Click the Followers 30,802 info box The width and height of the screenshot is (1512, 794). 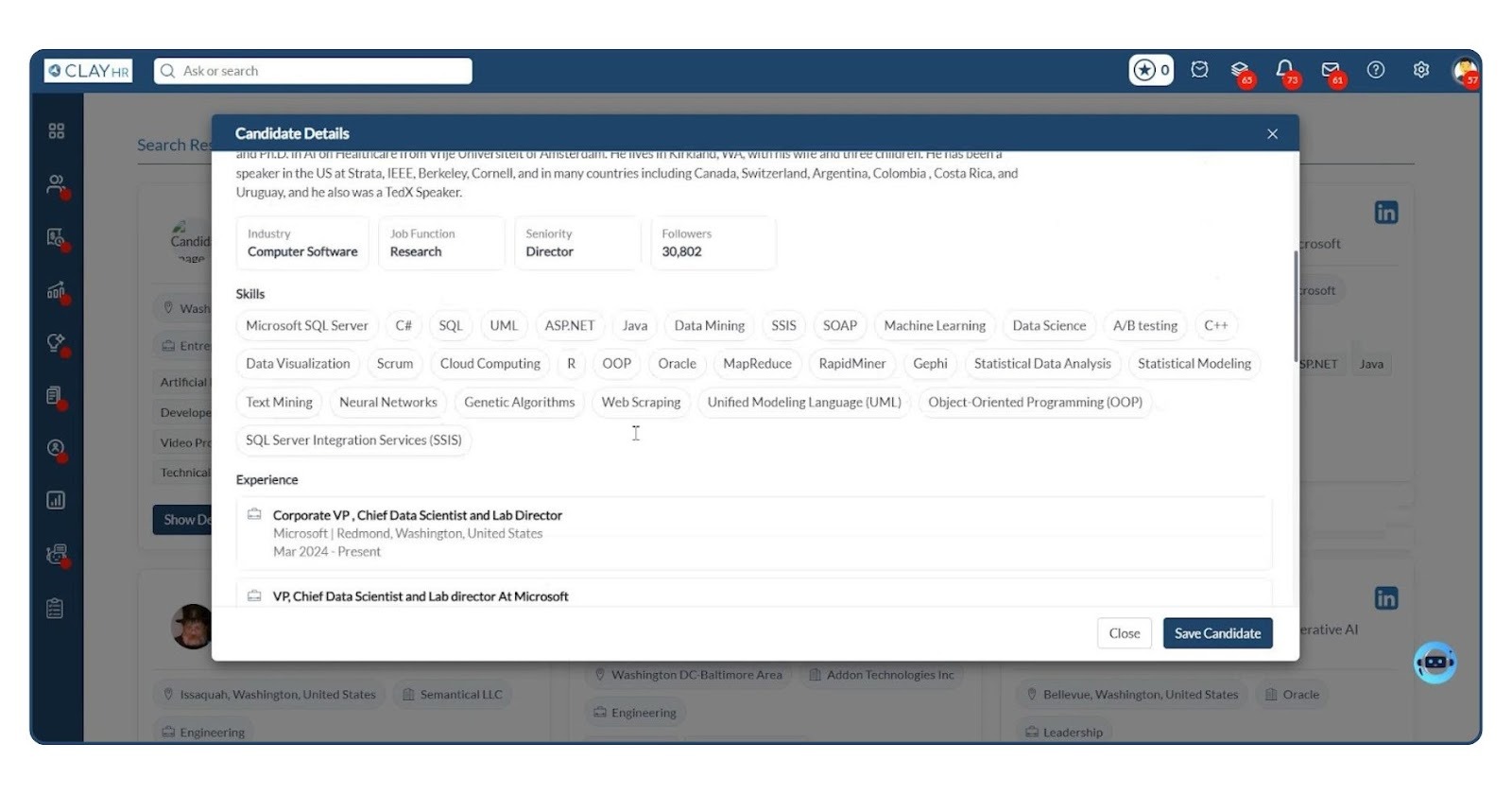[713, 243]
